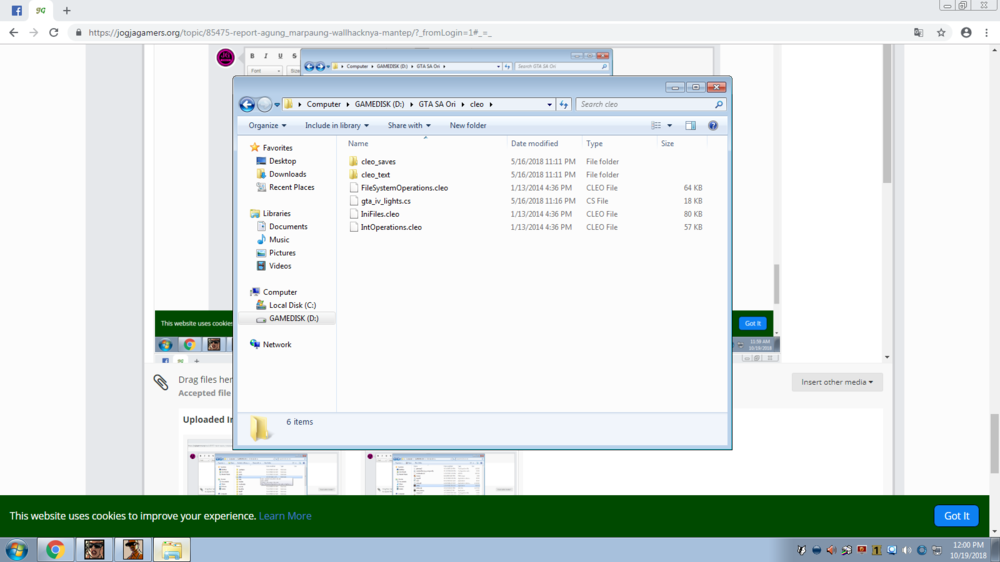1000x562 pixels.
Task: Open Recent Places in navigation pane
Action: (x=291, y=188)
